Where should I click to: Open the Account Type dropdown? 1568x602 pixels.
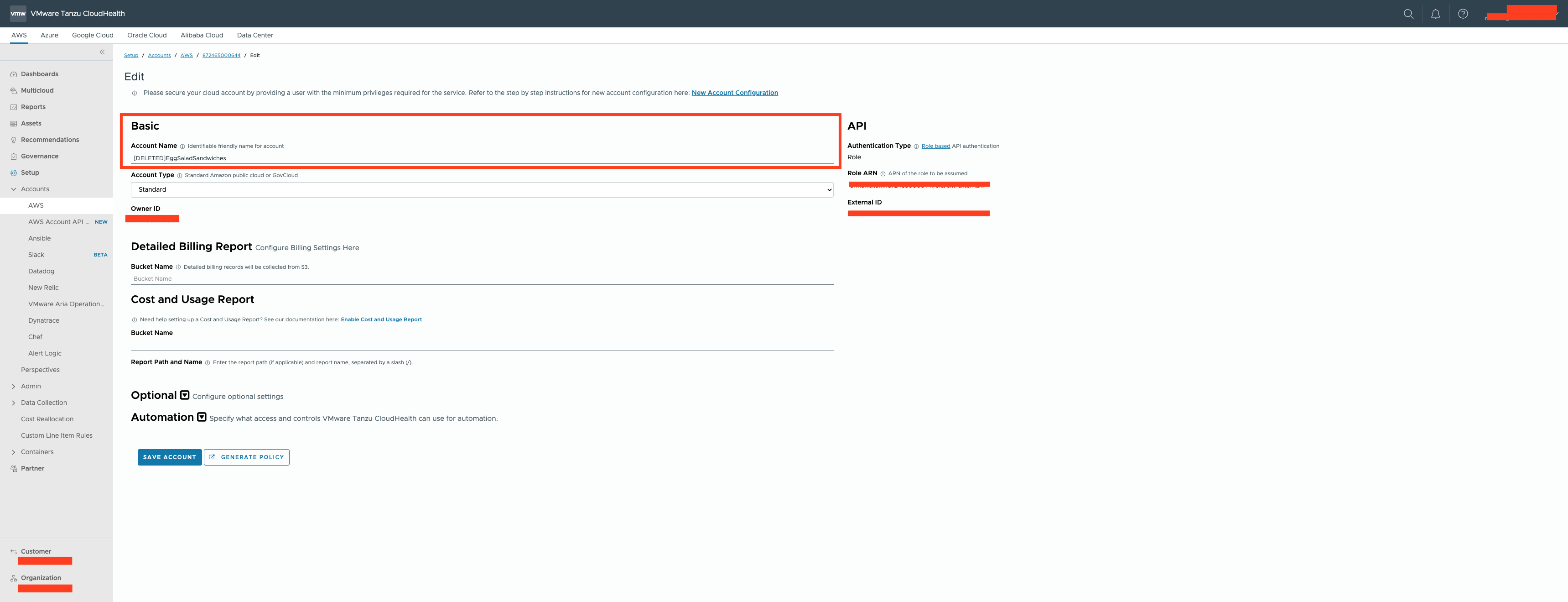coord(482,190)
